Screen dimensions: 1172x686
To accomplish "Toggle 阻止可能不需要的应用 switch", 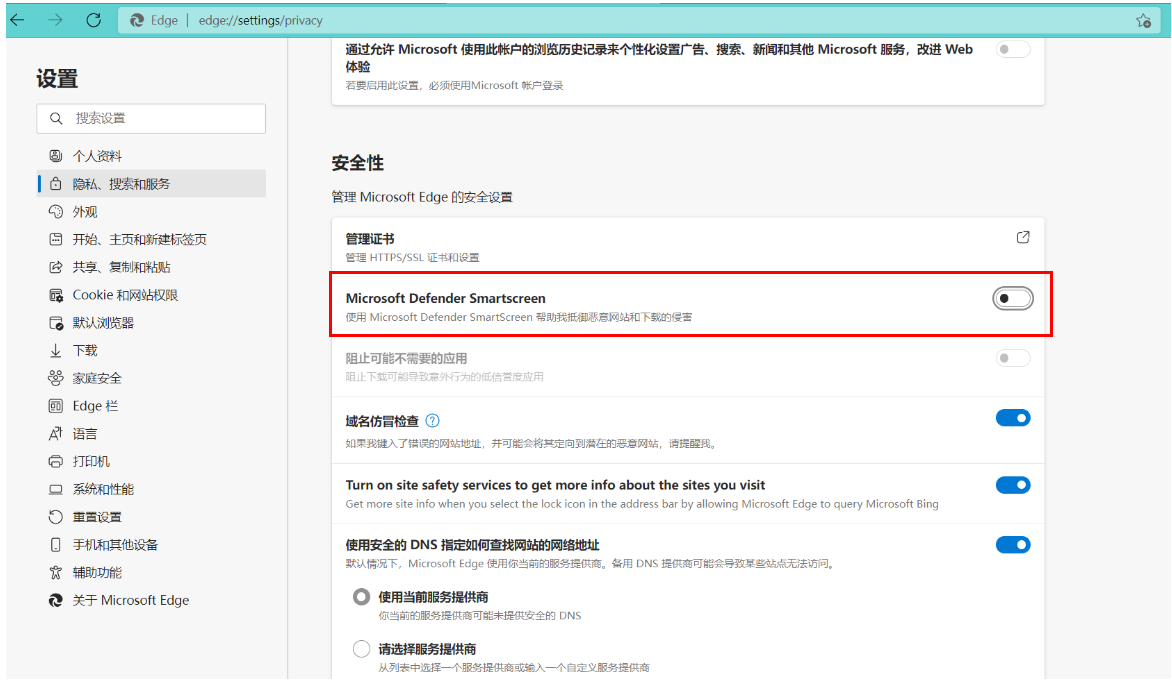I will pyautogui.click(x=1013, y=358).
